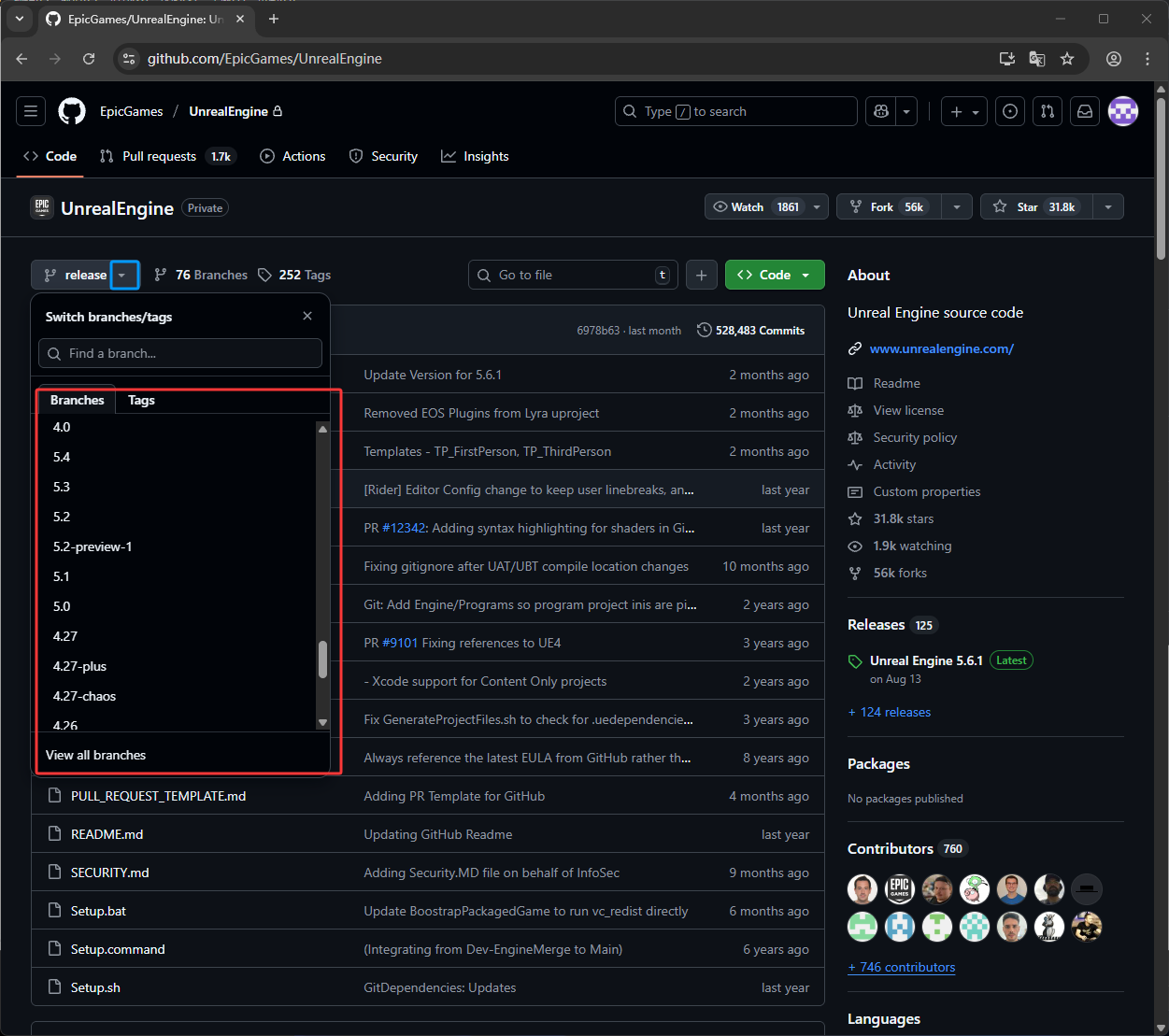Open the create new plus dropdown
Screen dimensions: 1169x1036
[x=964, y=111]
